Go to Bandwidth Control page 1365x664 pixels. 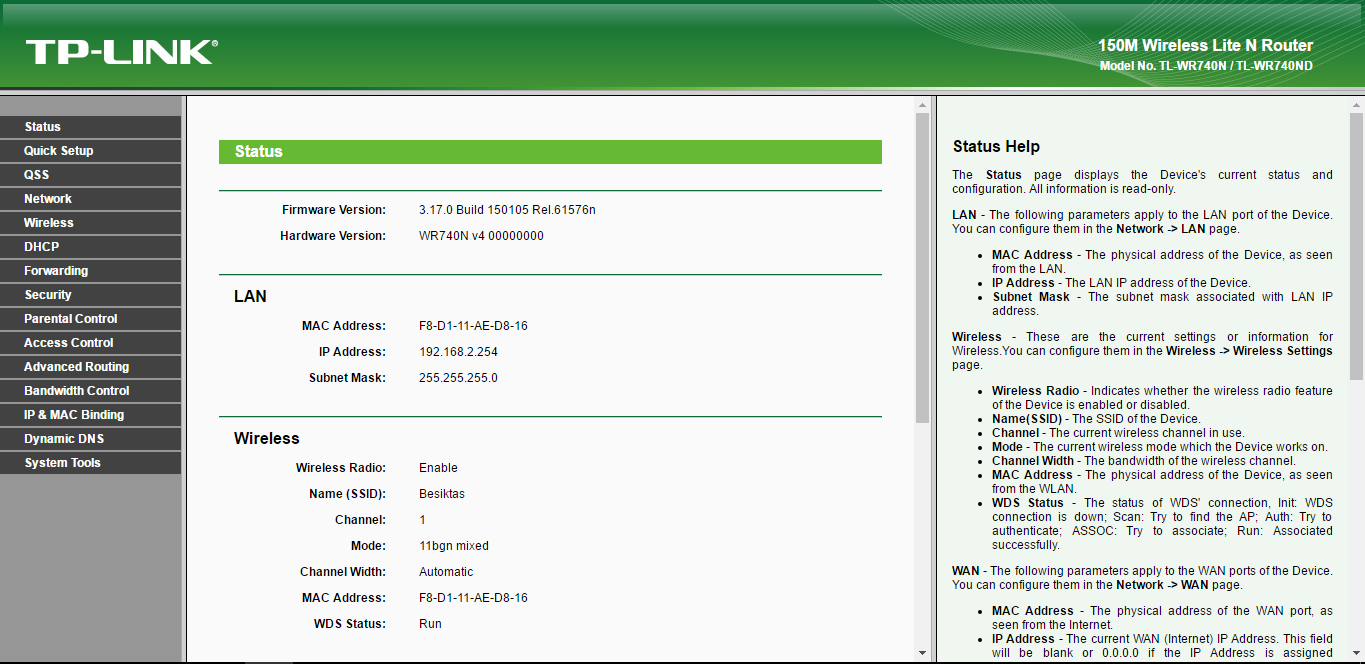[90, 391]
